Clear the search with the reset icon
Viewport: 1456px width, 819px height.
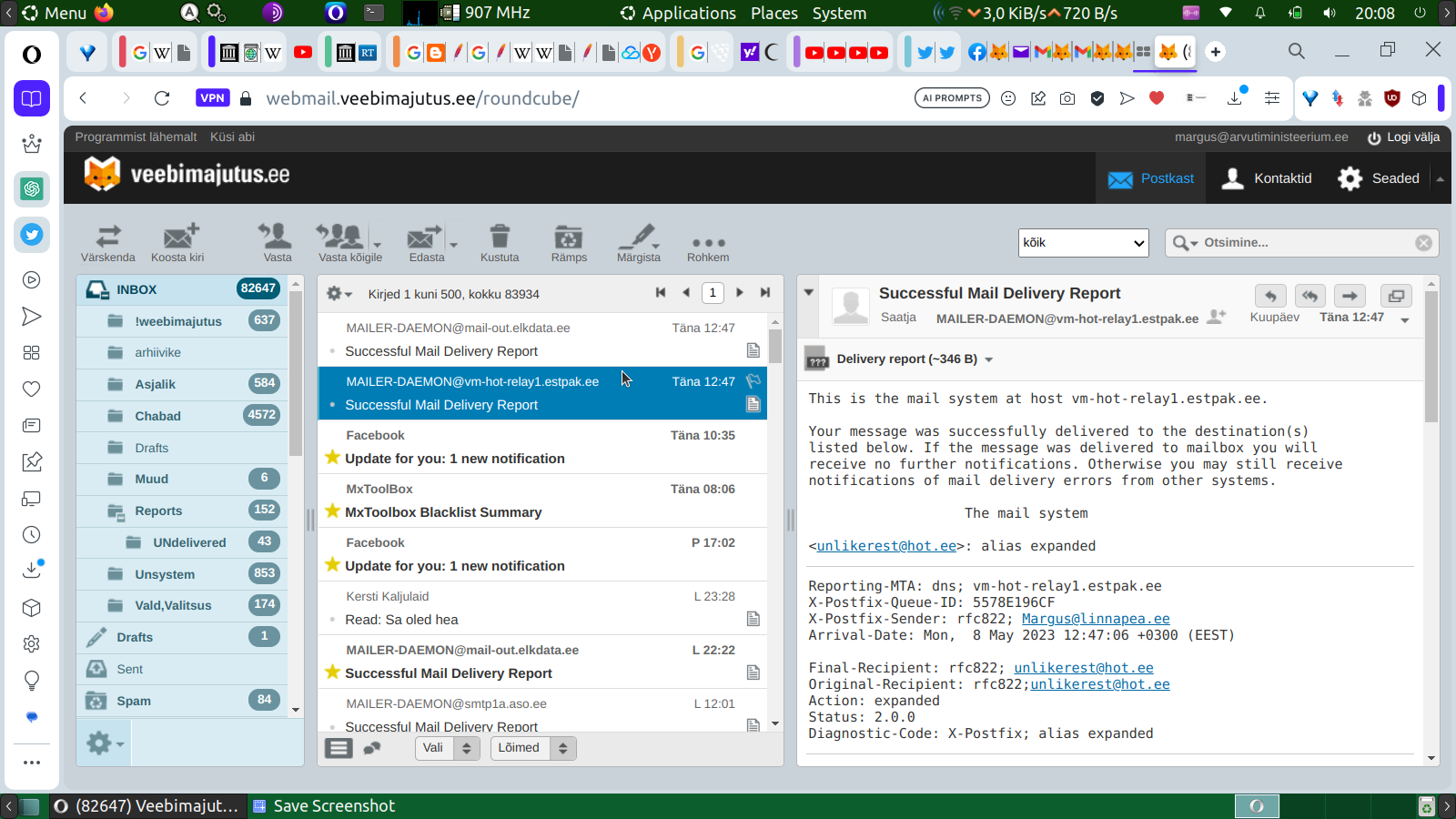click(x=1424, y=243)
